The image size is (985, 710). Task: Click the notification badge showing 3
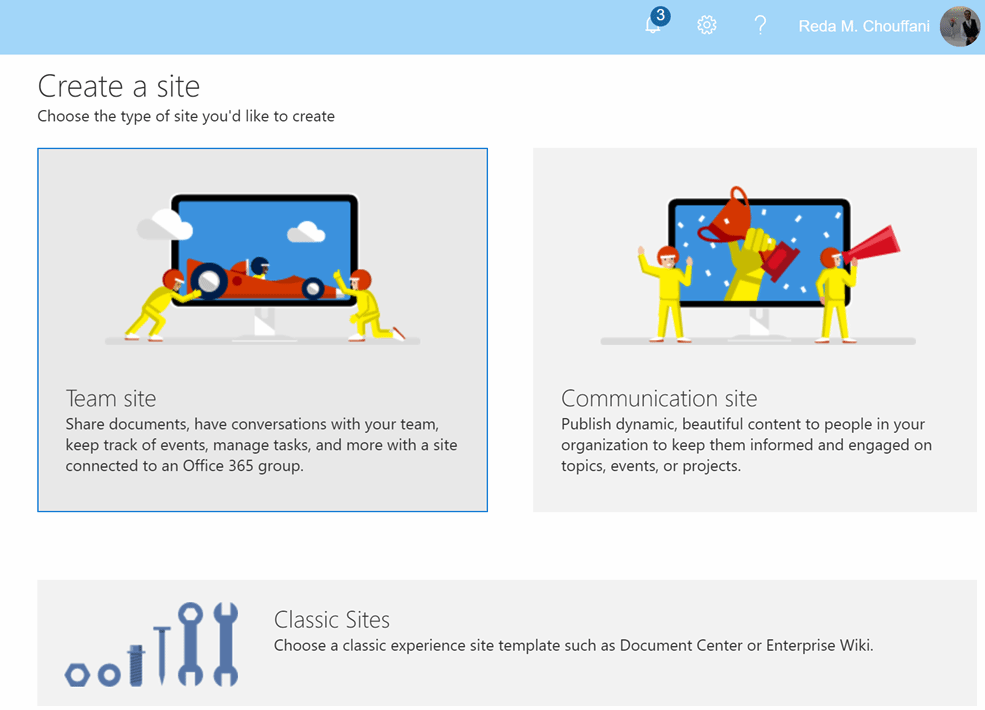(x=660, y=15)
